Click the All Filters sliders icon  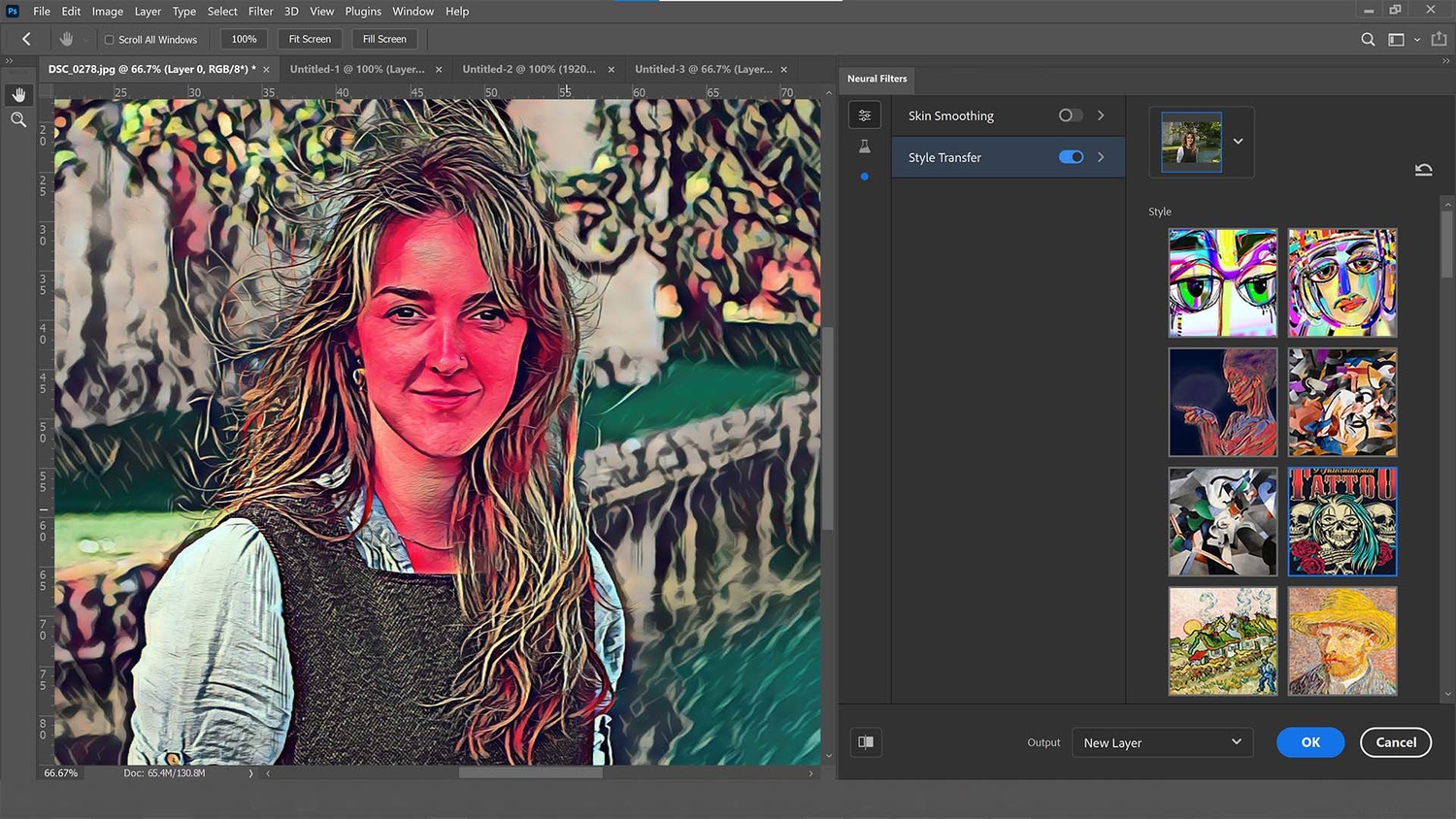[864, 115]
